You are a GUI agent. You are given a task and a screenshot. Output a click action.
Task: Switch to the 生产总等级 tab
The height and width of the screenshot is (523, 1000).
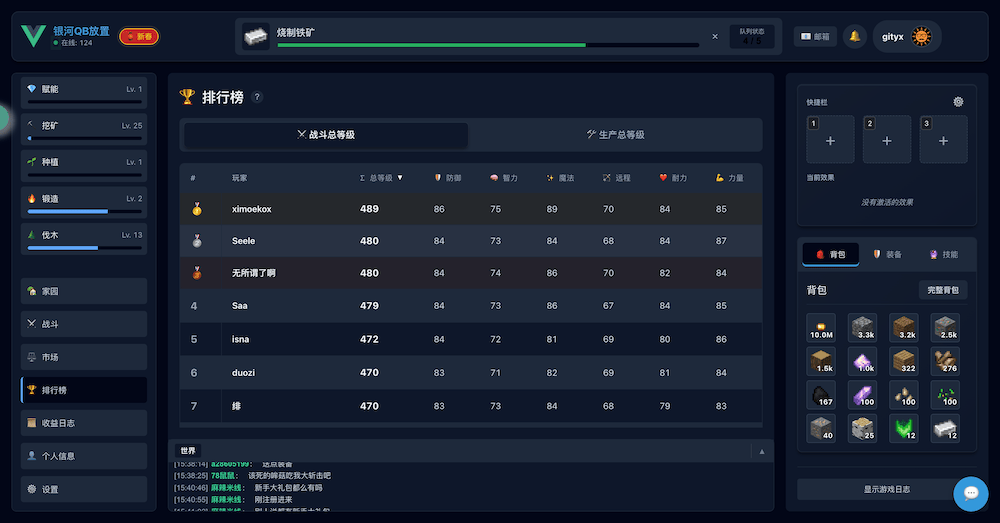click(616, 135)
